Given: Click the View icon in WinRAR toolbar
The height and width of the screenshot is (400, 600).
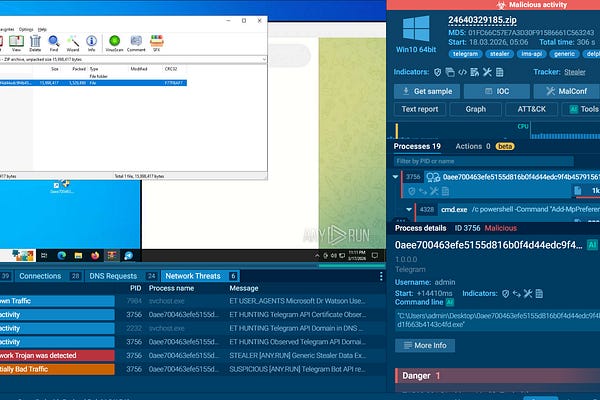Looking at the screenshot, I should click(x=16, y=43).
